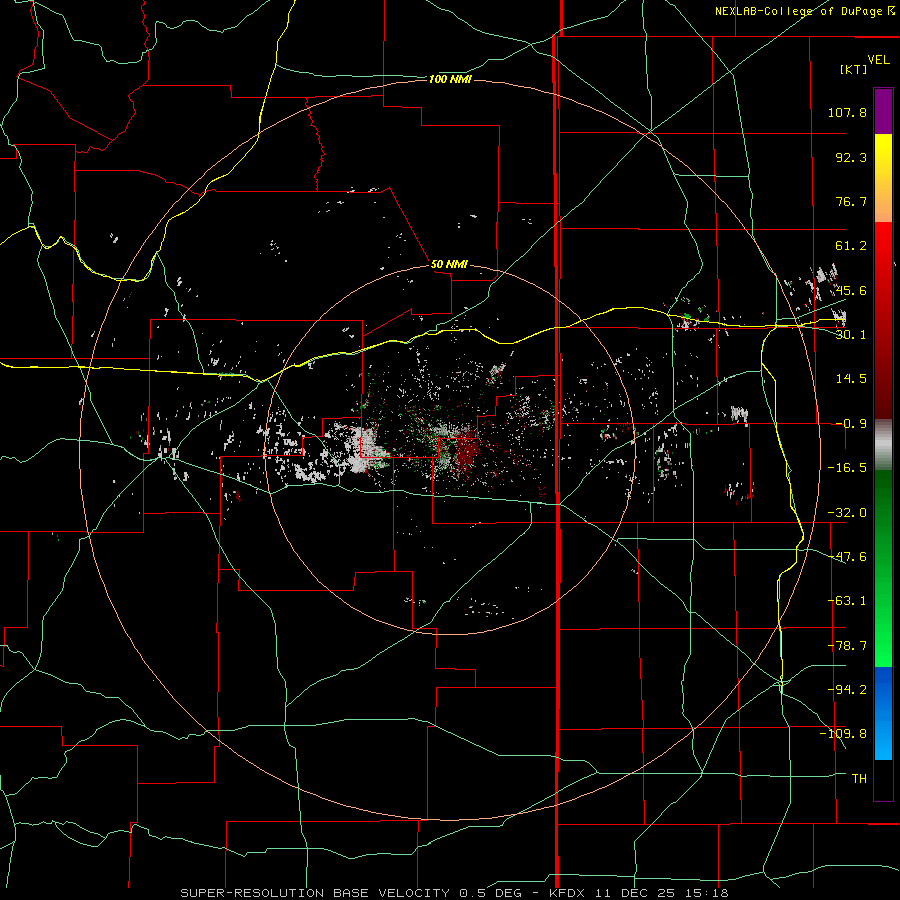The width and height of the screenshot is (900, 900).
Task: Click the 61.2 velocity scale value
Action: (x=851, y=246)
